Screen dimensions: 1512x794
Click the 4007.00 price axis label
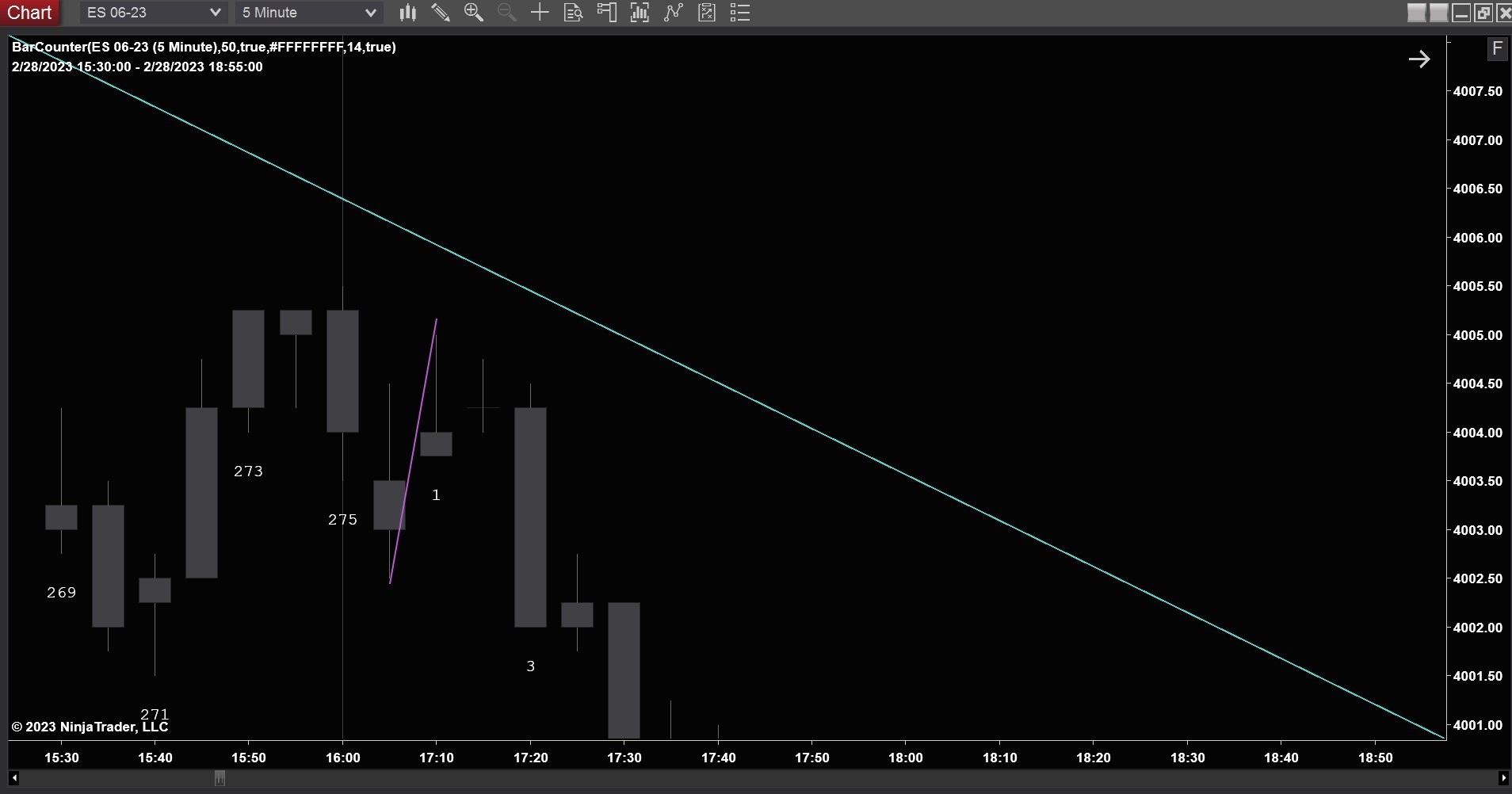[1477, 140]
